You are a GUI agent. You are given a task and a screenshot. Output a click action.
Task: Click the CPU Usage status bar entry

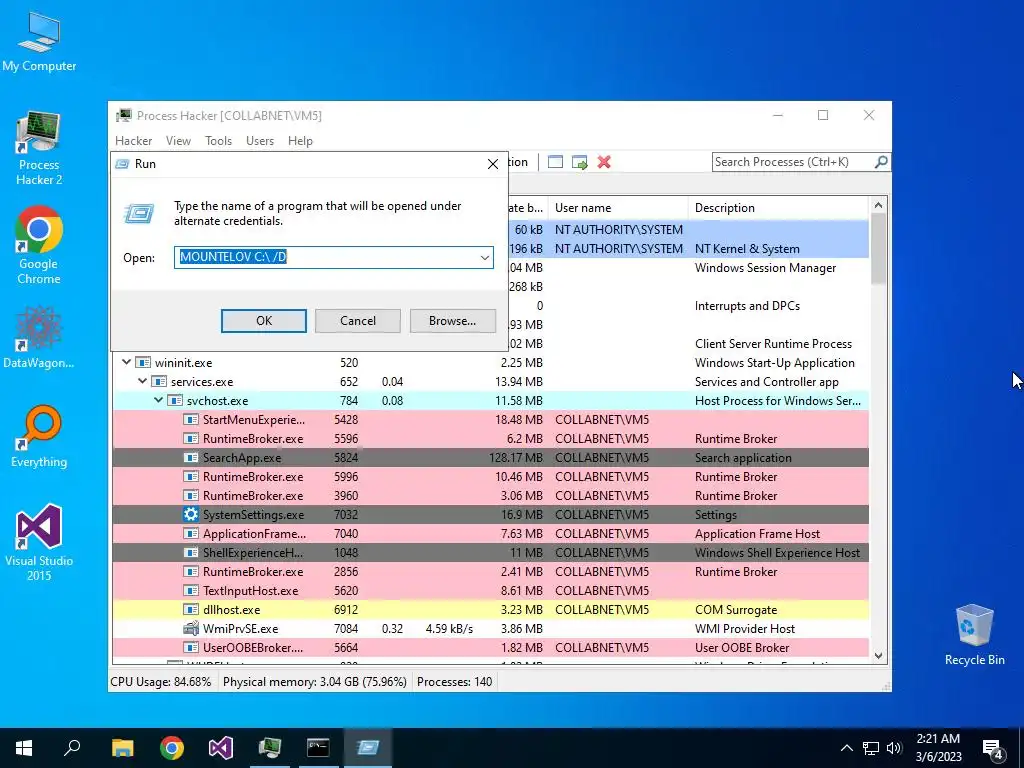click(161, 682)
